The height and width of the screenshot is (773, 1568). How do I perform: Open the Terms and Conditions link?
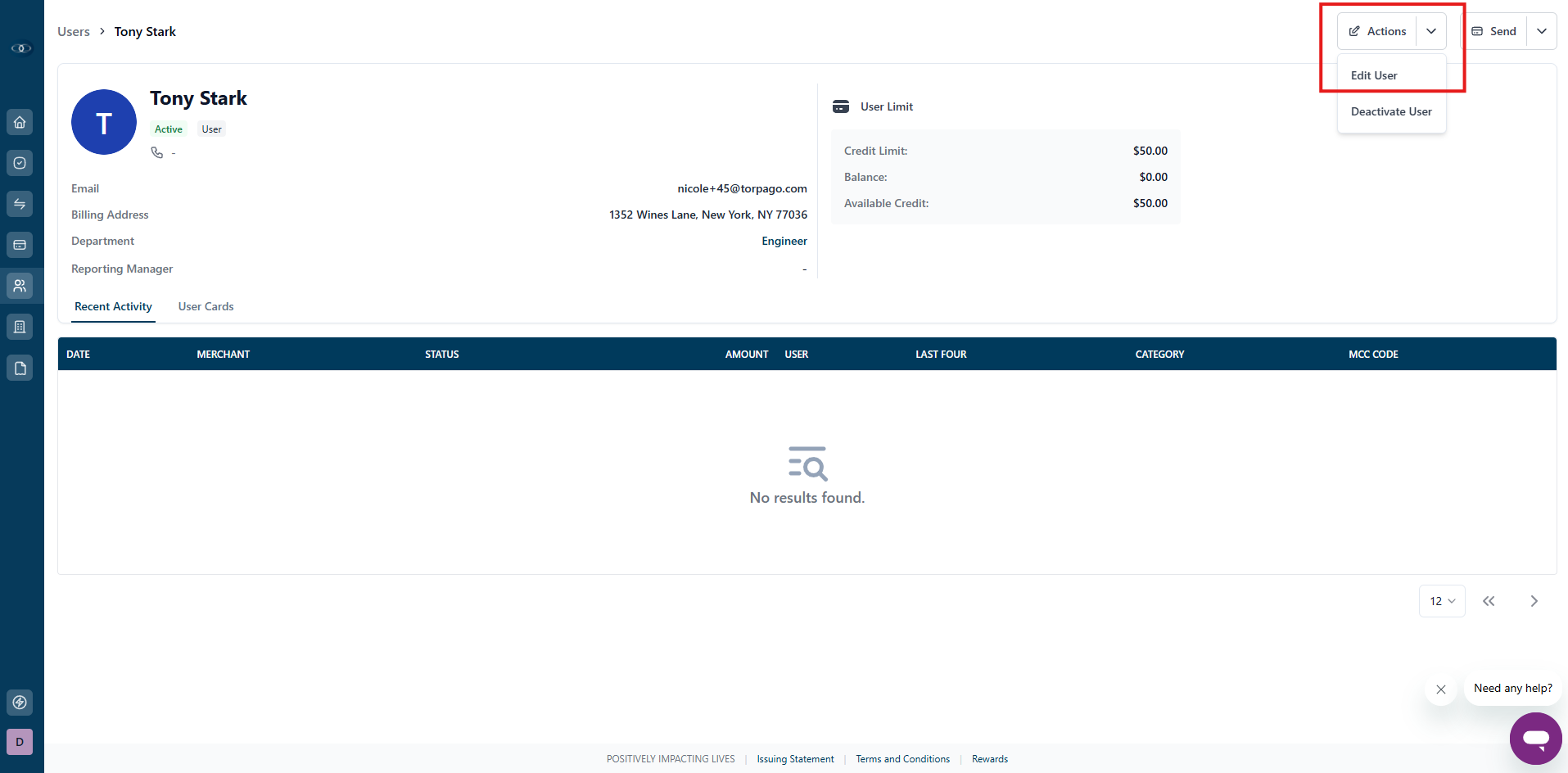point(903,759)
